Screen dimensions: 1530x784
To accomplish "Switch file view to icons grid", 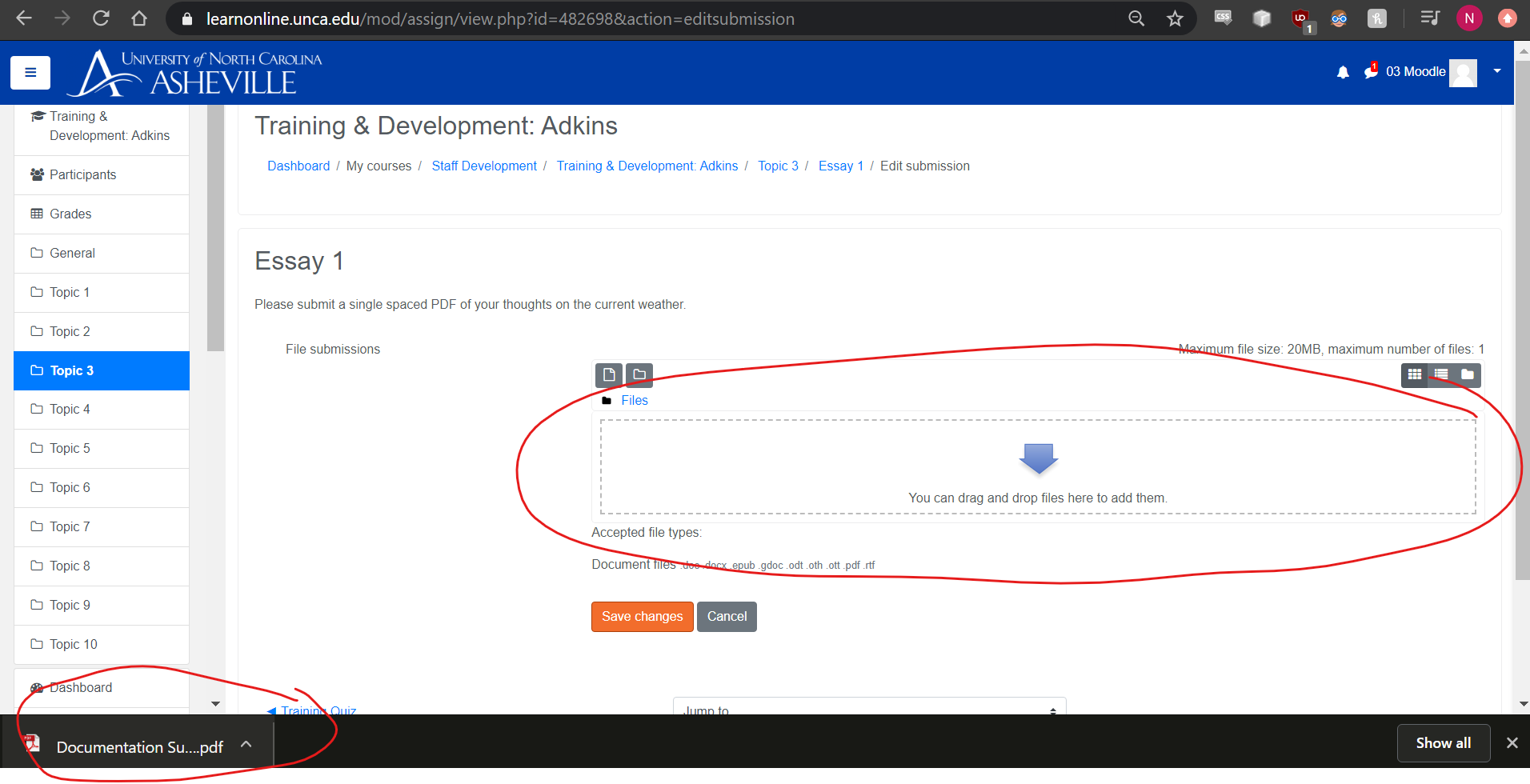I will click(x=1415, y=374).
